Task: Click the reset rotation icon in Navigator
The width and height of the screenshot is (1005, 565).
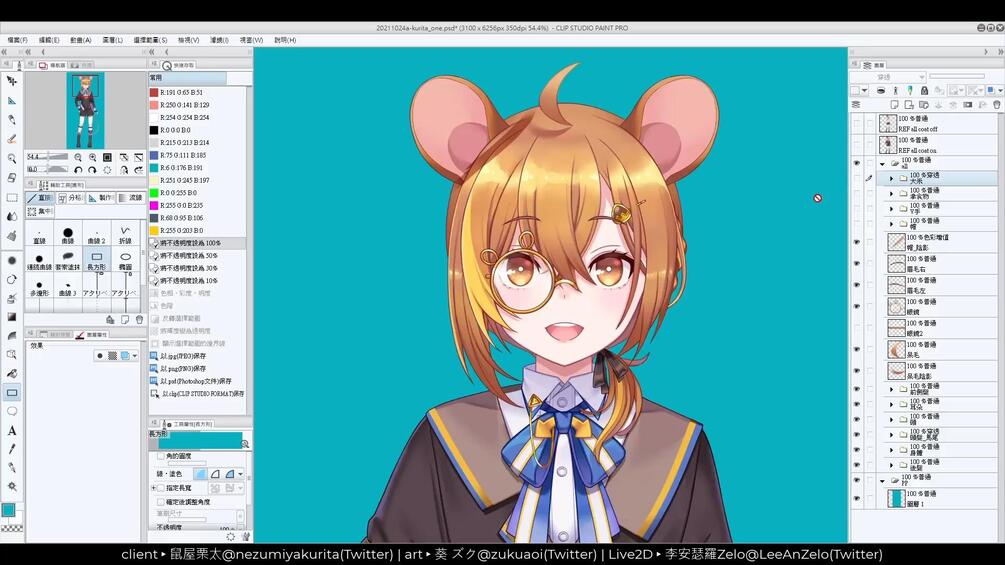Action: [107, 170]
